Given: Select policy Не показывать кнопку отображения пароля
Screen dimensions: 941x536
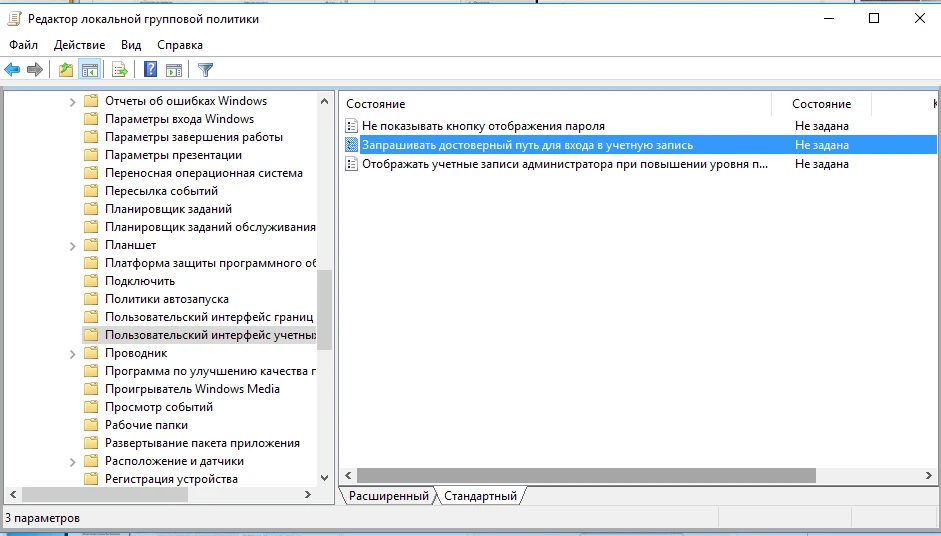Looking at the screenshot, I should click(x=483, y=126).
